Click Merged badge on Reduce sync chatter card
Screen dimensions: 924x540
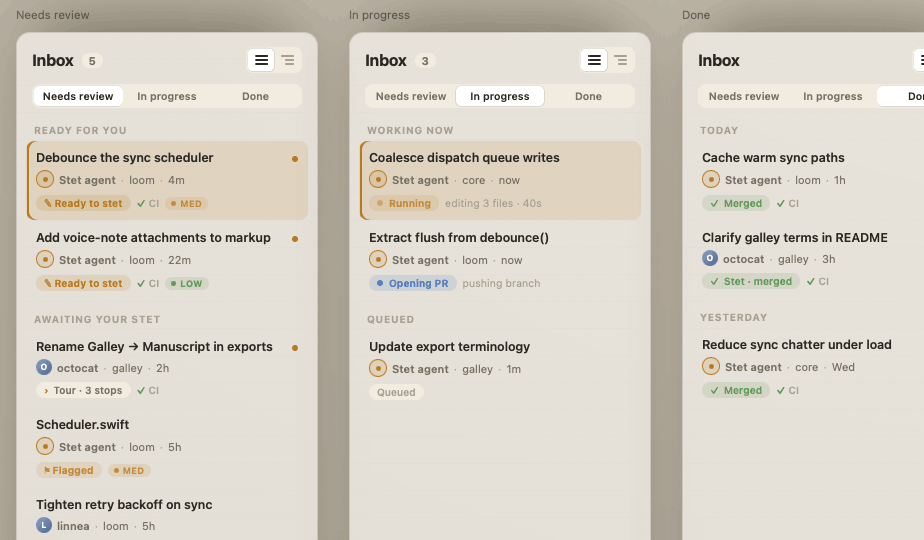(x=736, y=390)
